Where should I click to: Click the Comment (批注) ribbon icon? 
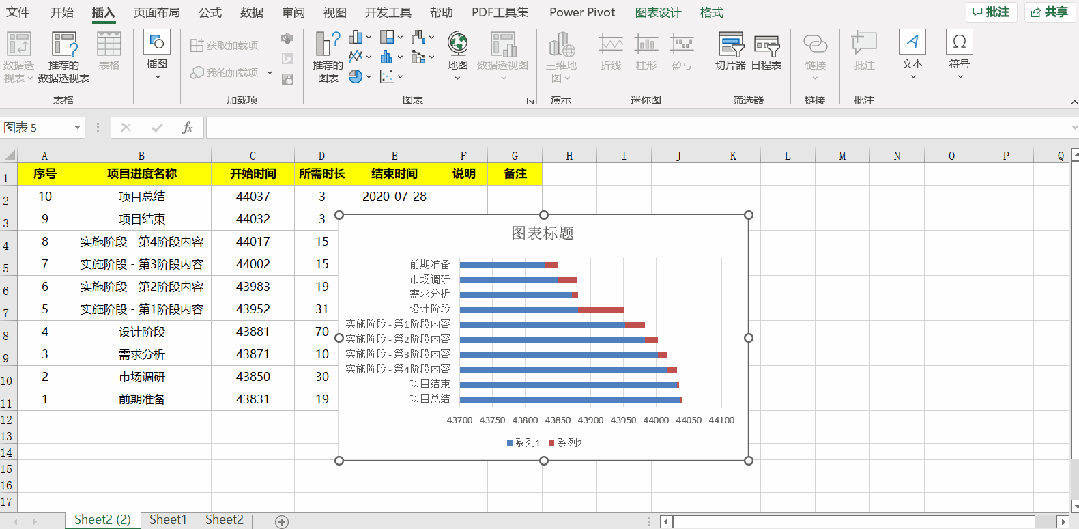coord(864,52)
